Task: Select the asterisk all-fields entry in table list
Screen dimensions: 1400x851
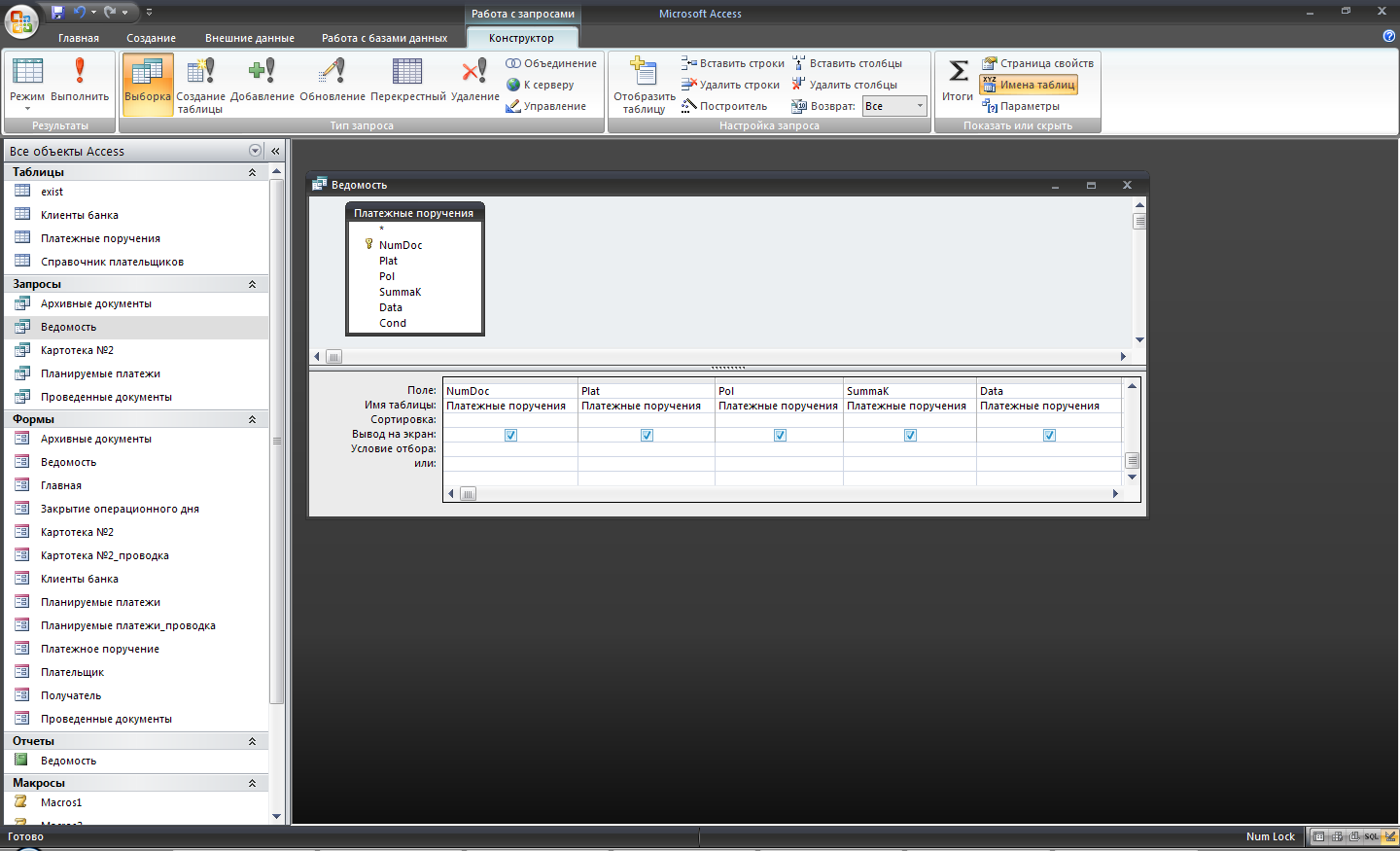Action: tap(381, 230)
